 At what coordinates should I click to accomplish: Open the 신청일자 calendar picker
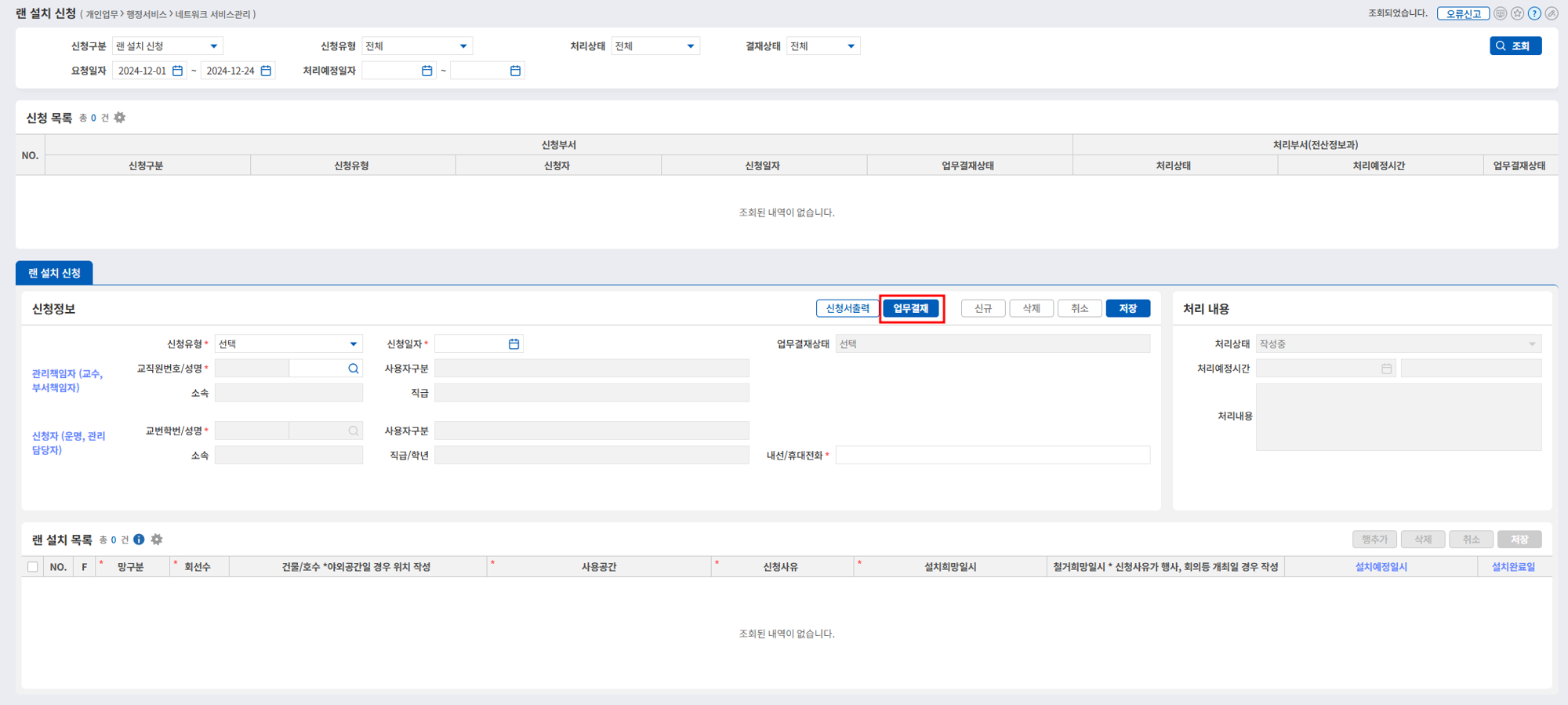(514, 344)
